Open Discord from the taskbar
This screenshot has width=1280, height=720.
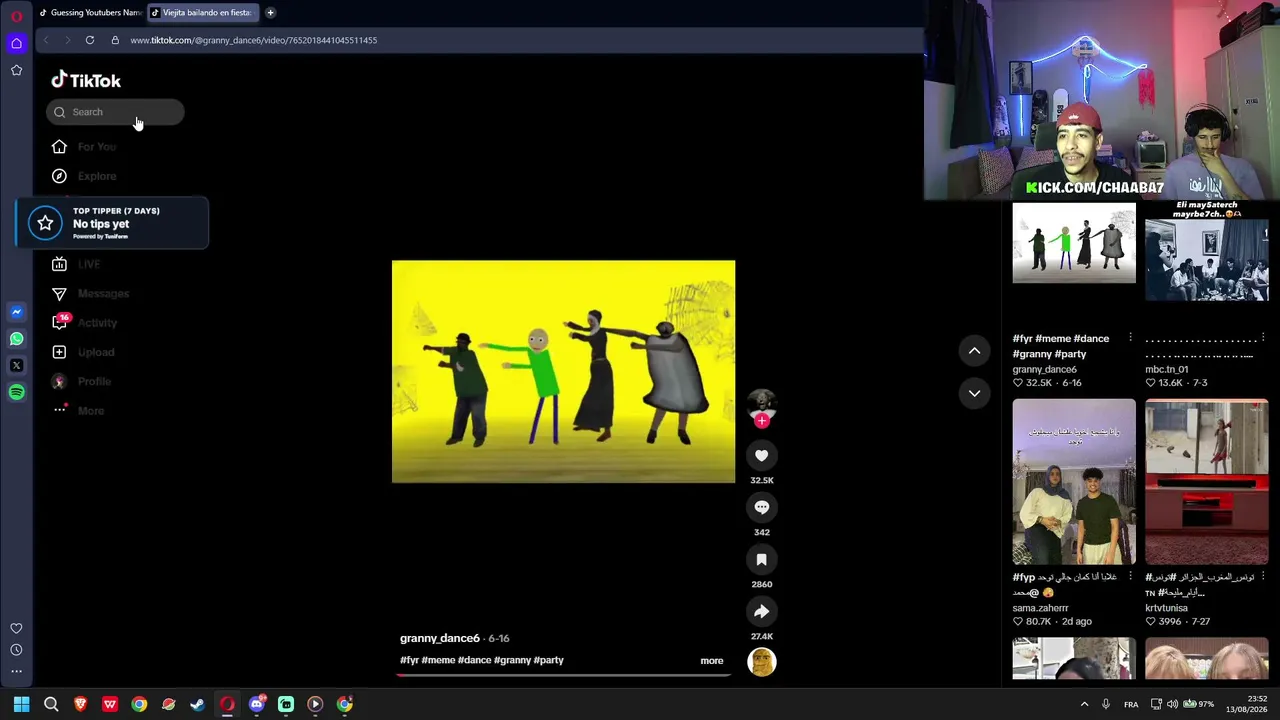pos(256,704)
